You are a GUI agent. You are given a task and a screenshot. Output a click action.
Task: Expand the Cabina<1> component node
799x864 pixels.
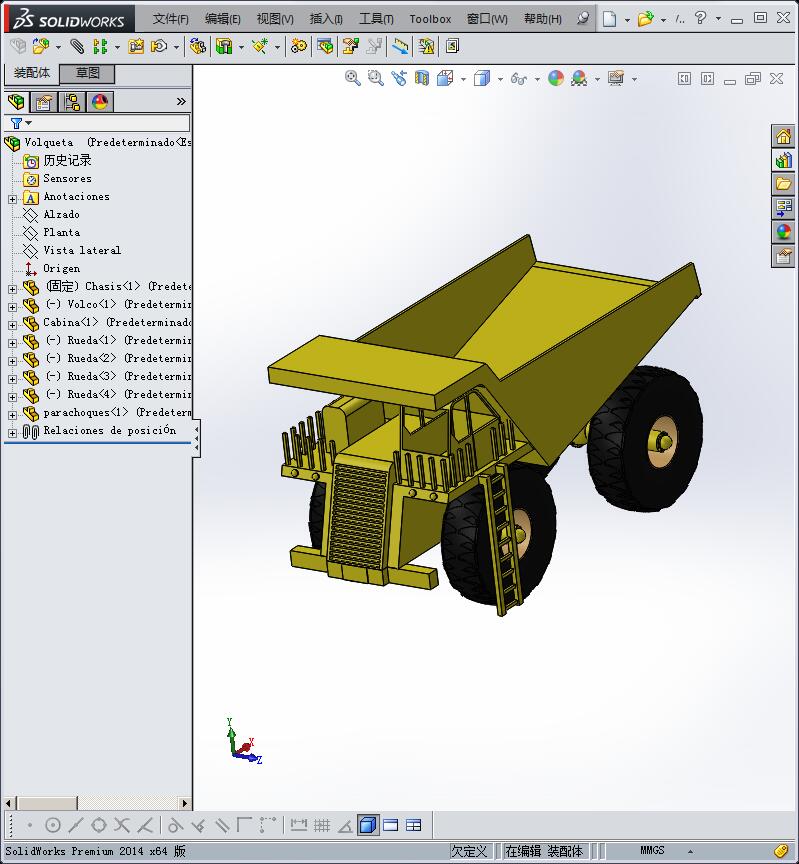(12, 325)
